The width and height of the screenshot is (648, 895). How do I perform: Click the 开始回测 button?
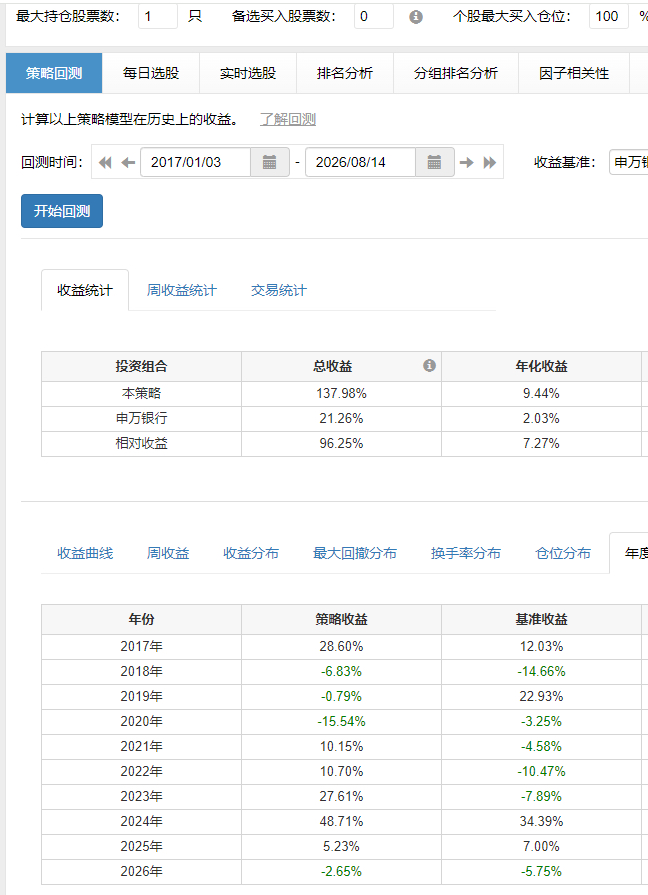pyautogui.click(x=62, y=211)
